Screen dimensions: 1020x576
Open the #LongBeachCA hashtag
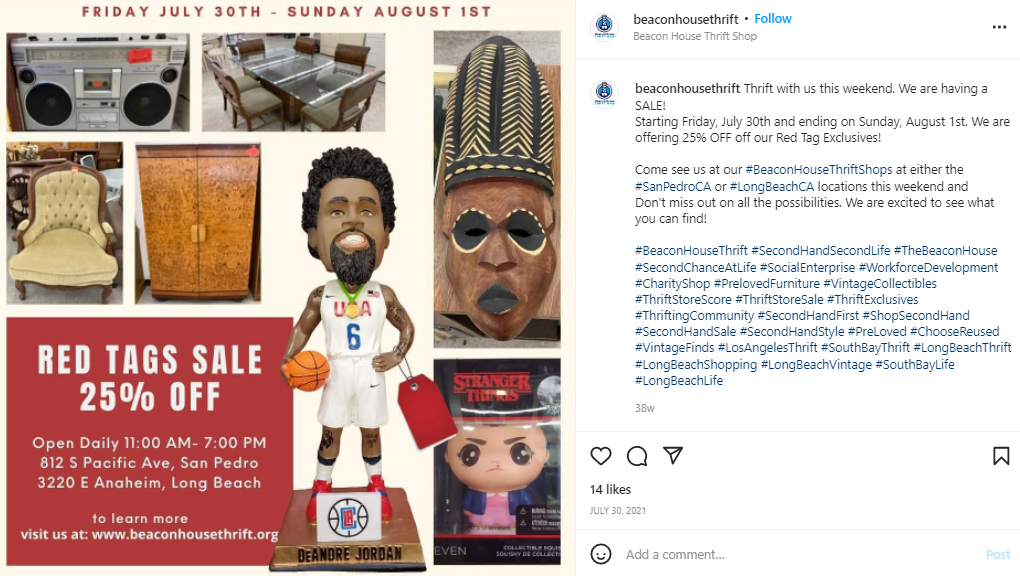[772, 186]
